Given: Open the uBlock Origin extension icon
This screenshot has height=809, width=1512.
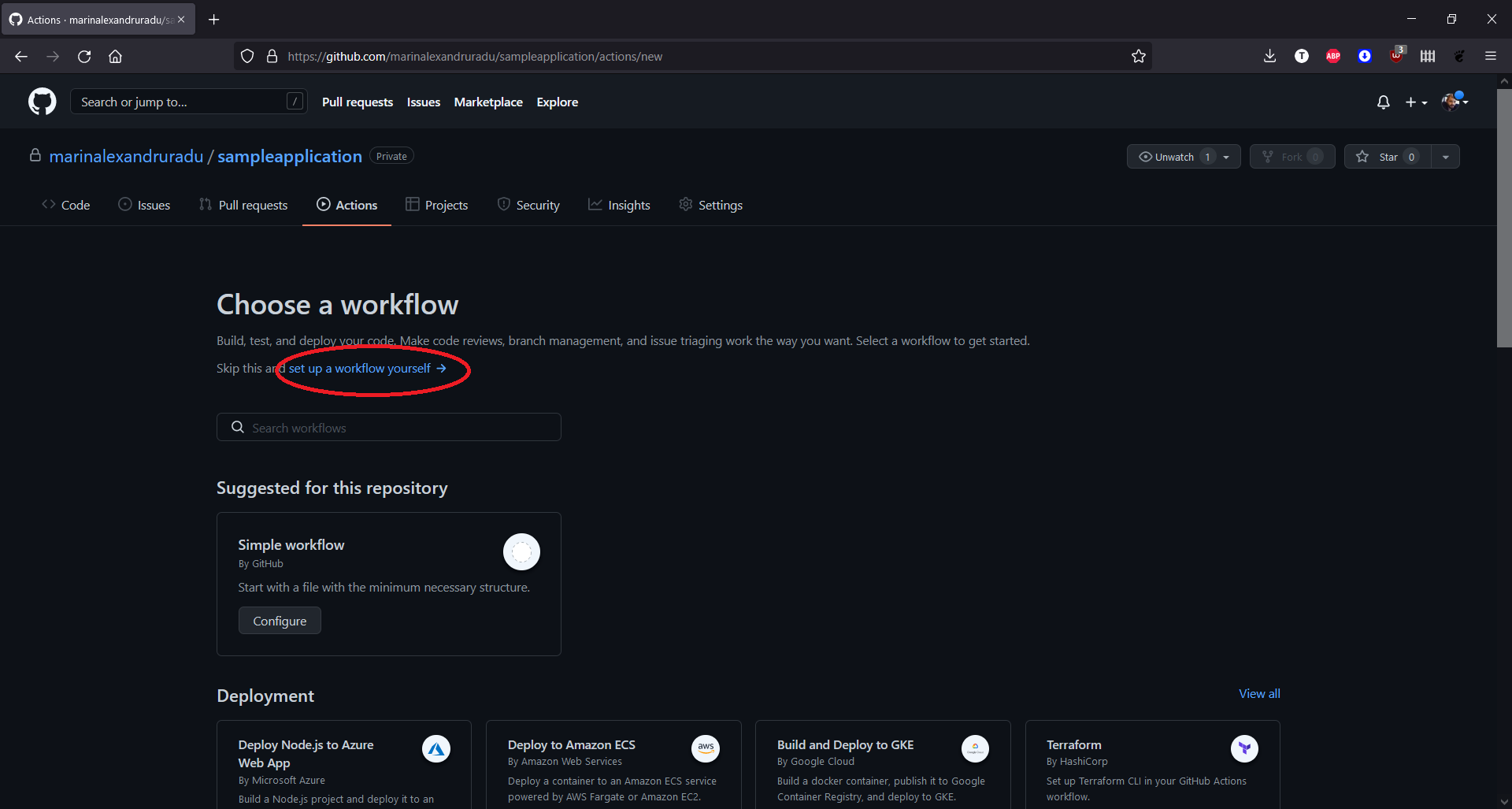Looking at the screenshot, I should (x=1396, y=55).
